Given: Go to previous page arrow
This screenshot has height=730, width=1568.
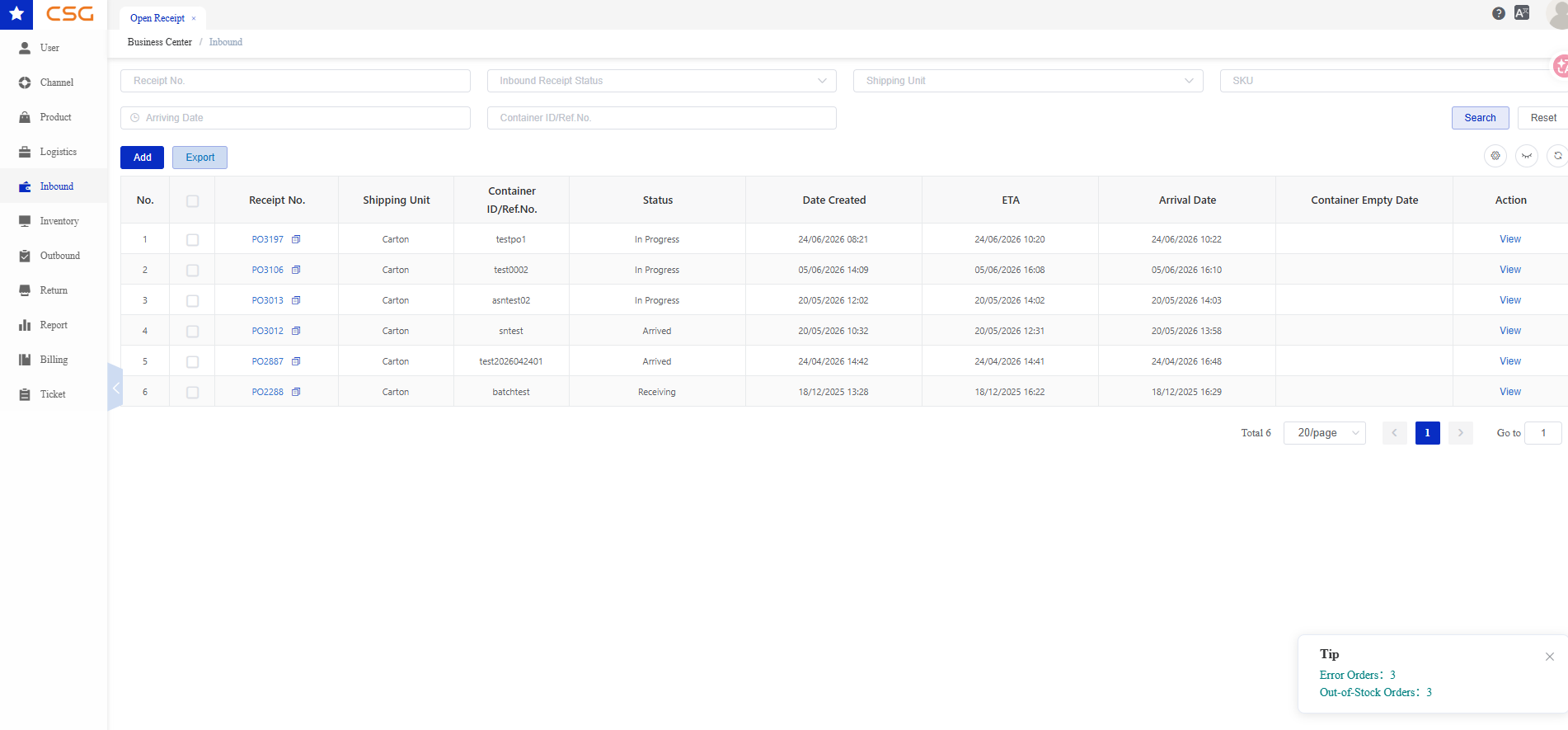Looking at the screenshot, I should click(1395, 433).
